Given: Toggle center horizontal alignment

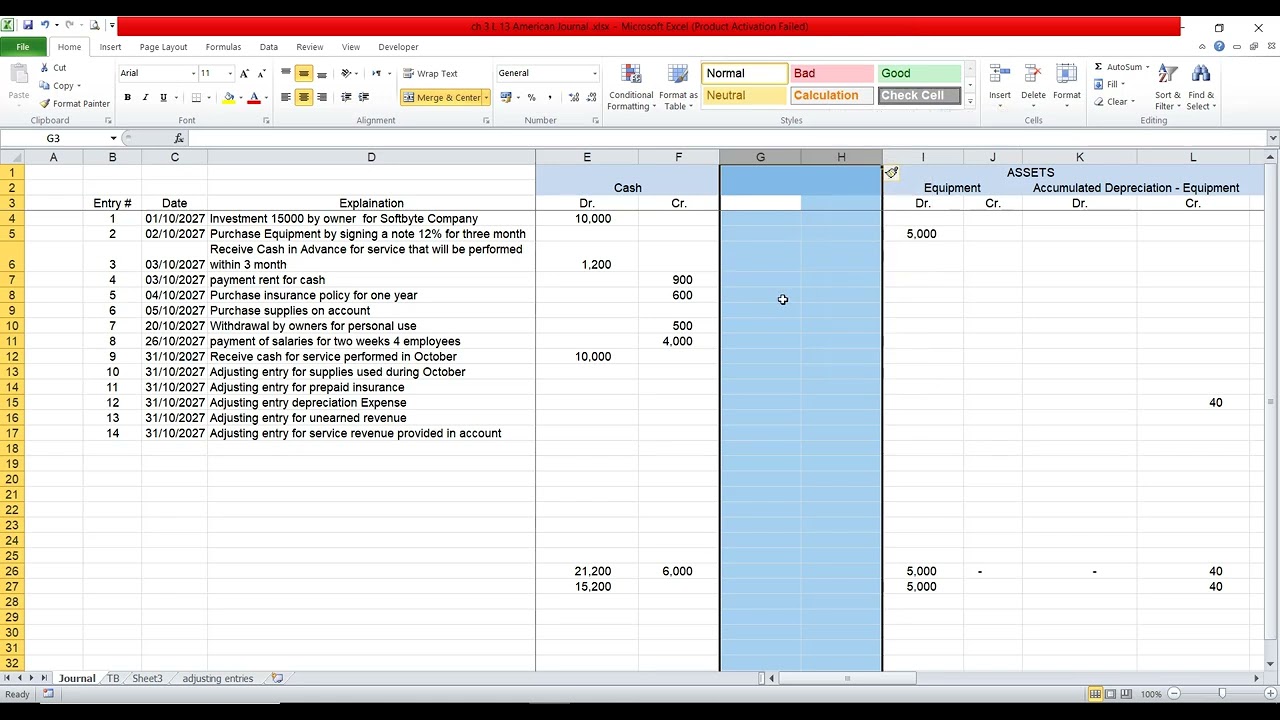Looking at the screenshot, I should pos(304,97).
